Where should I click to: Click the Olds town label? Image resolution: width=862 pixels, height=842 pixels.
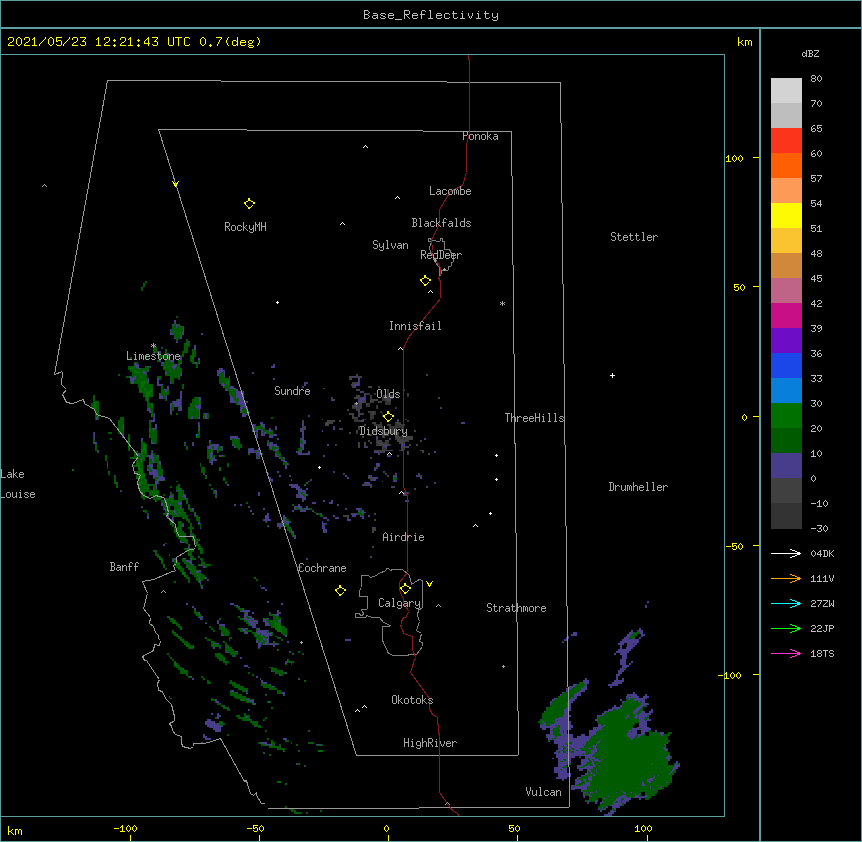[388, 394]
